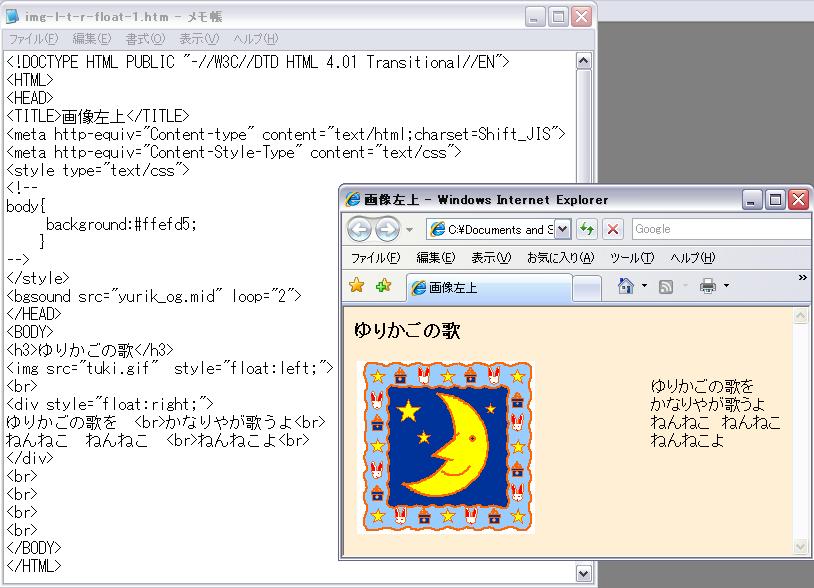Click Notepad scroll down arrow

[x=584, y=573]
